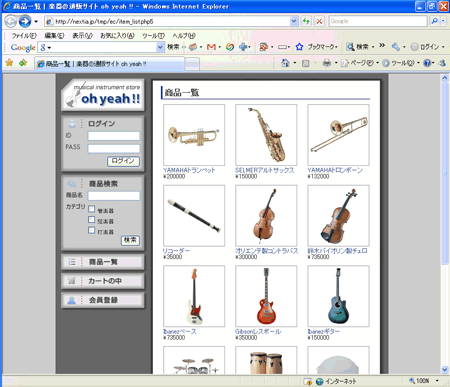Image resolution: width=450 pixels, height=387 pixels.
Task: Click the blue Help question mark icon
Action: (427, 63)
